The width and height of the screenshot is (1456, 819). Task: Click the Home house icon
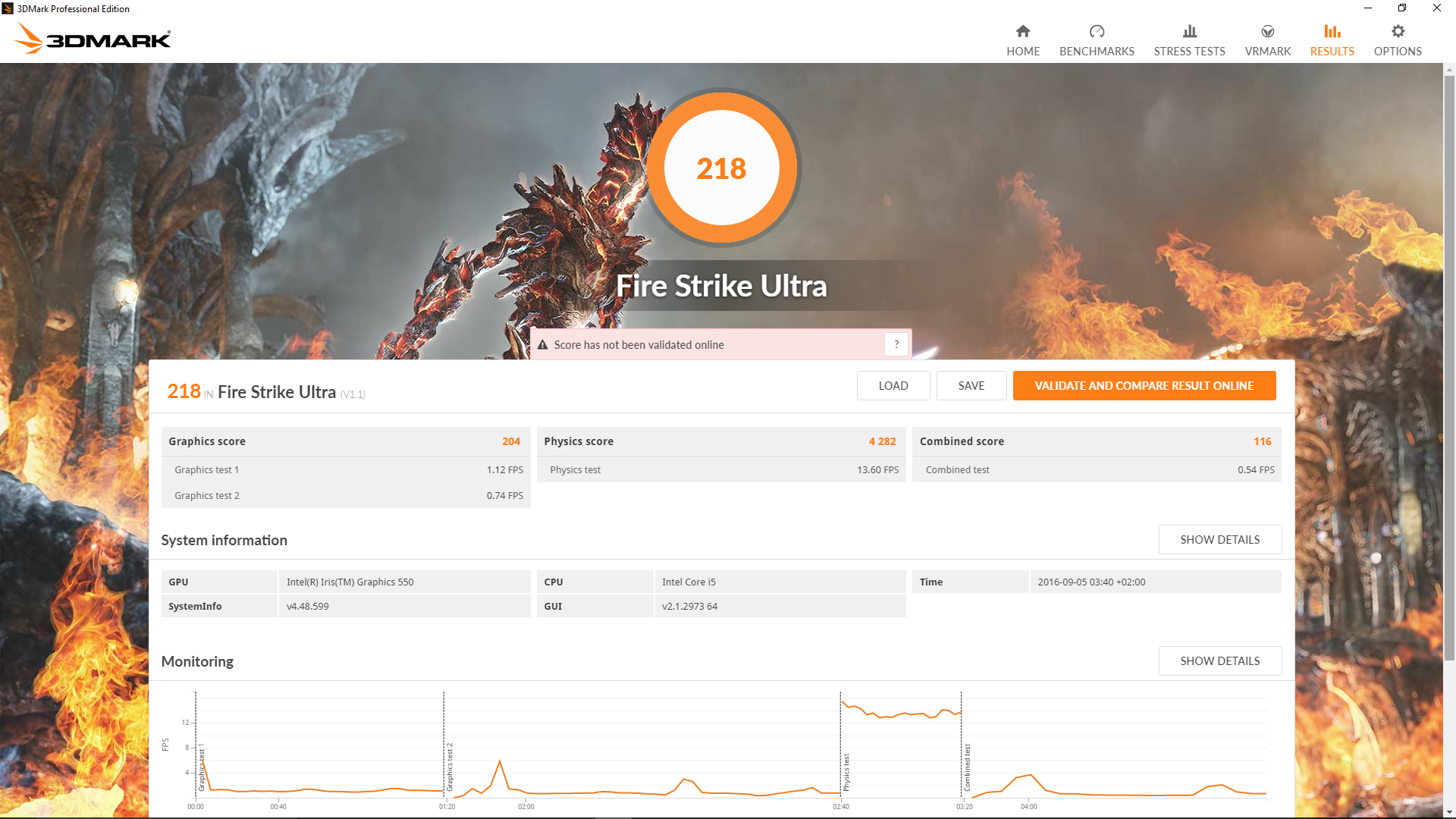point(1023,31)
